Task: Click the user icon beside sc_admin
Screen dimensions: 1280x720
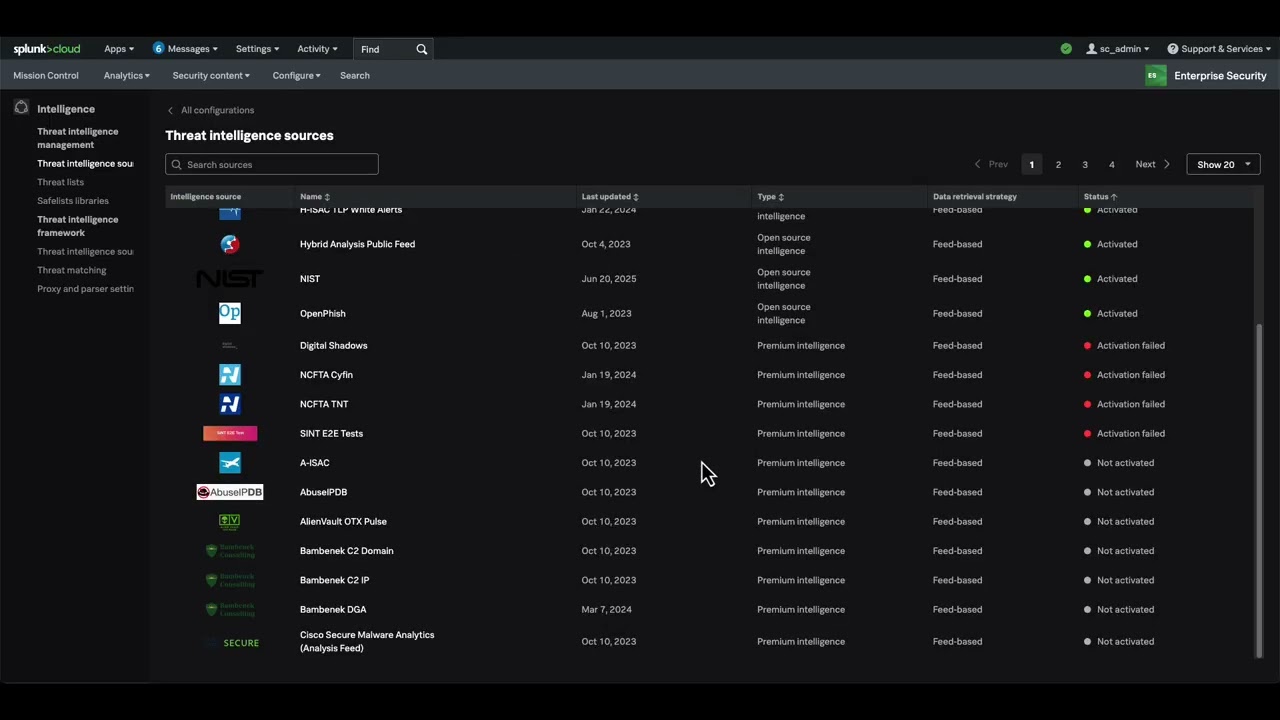Action: pos(1092,49)
